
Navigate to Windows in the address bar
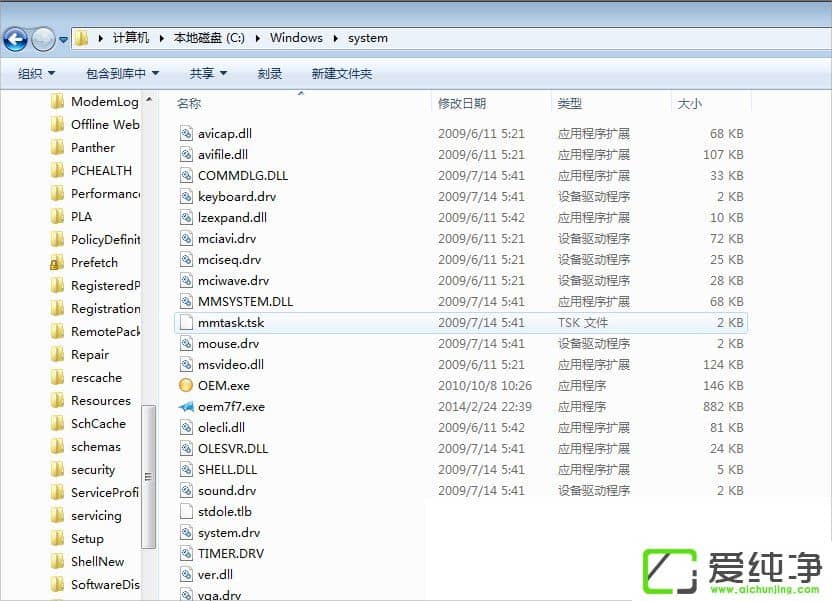pos(296,38)
